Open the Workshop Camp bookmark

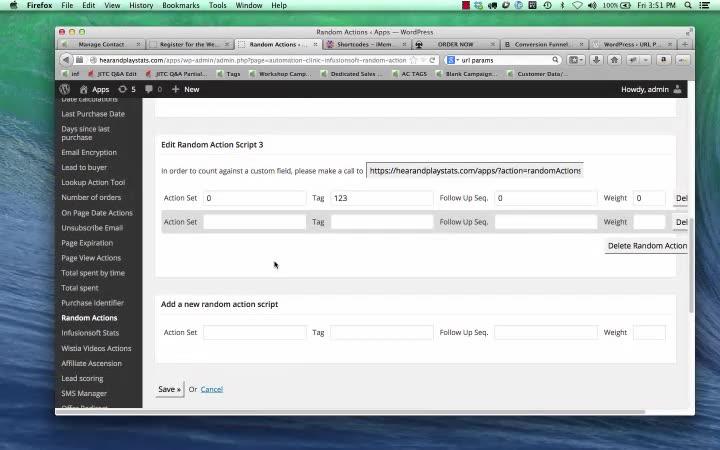[x=280, y=73]
